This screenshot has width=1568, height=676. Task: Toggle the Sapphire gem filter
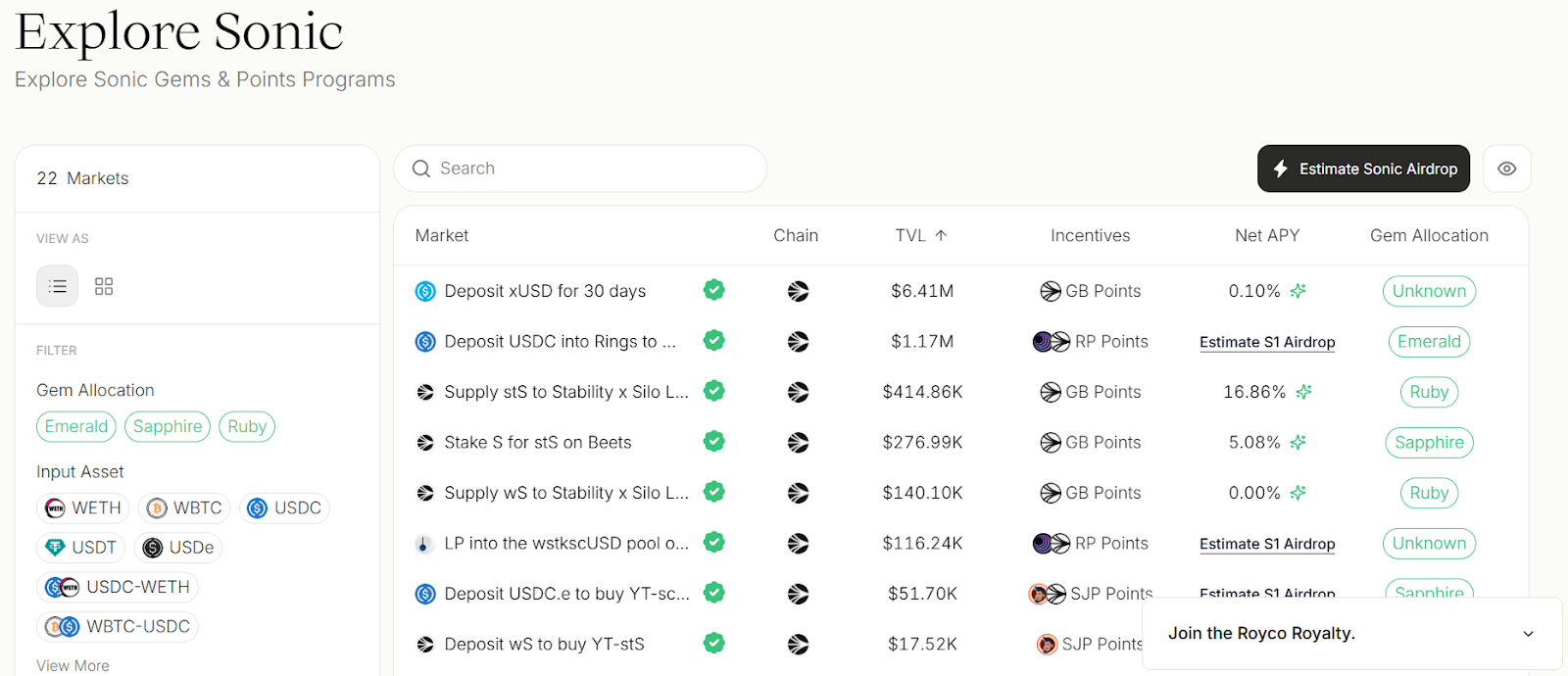pyautogui.click(x=168, y=426)
